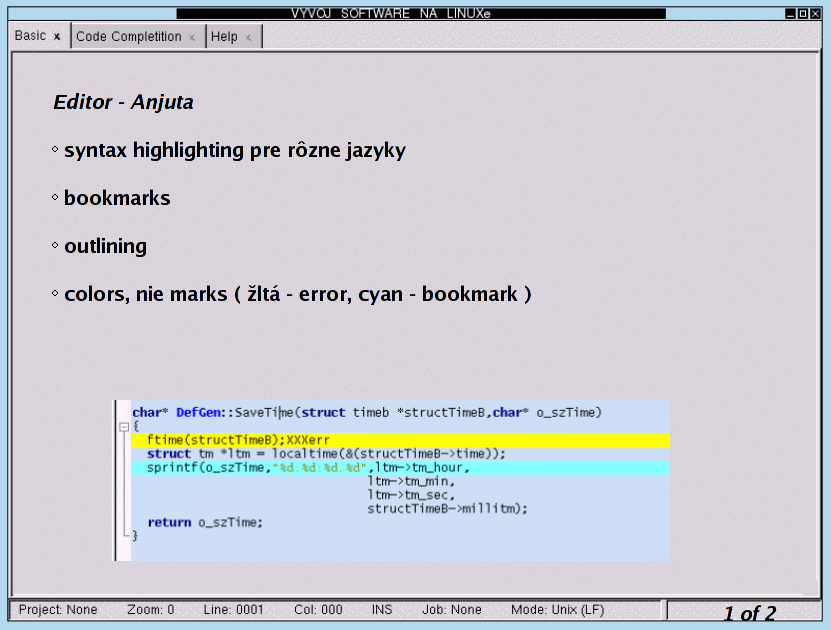Screen dimensions: 831x630
Task: Click the window title bar text
Action: [391, 13]
